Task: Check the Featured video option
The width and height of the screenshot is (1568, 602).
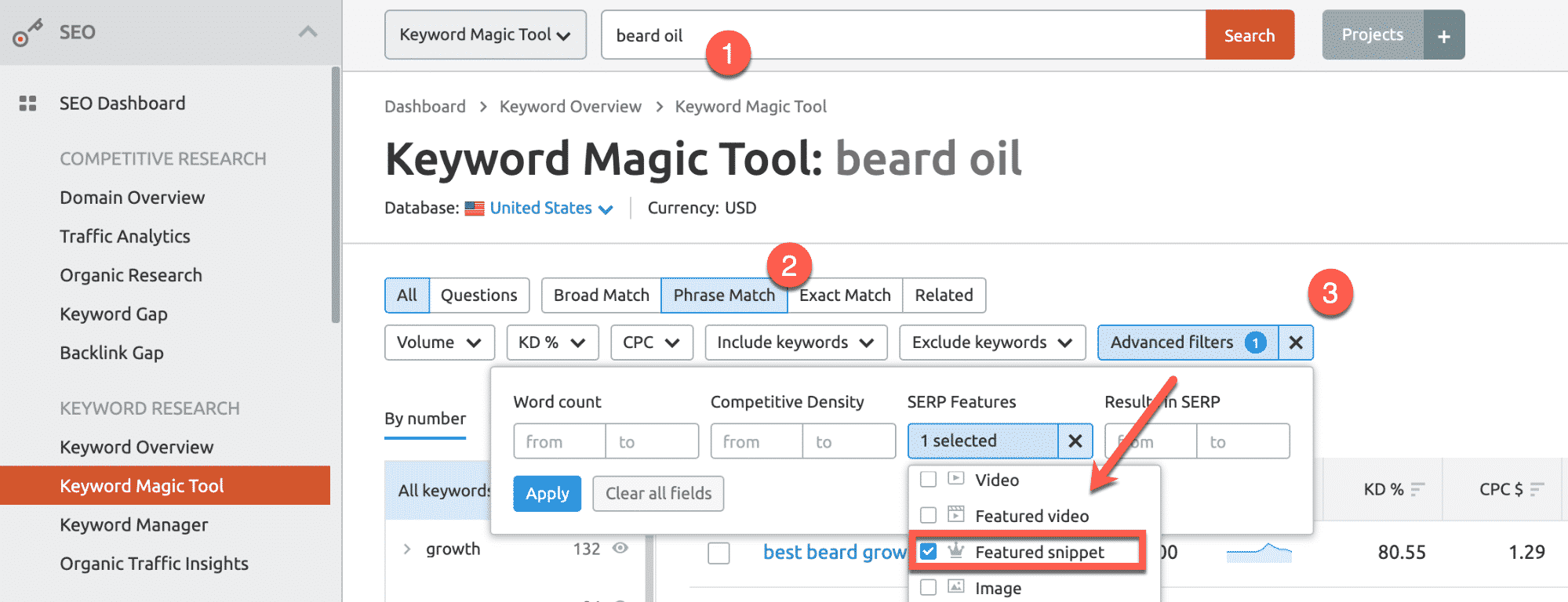Action: pyautogui.click(x=929, y=516)
